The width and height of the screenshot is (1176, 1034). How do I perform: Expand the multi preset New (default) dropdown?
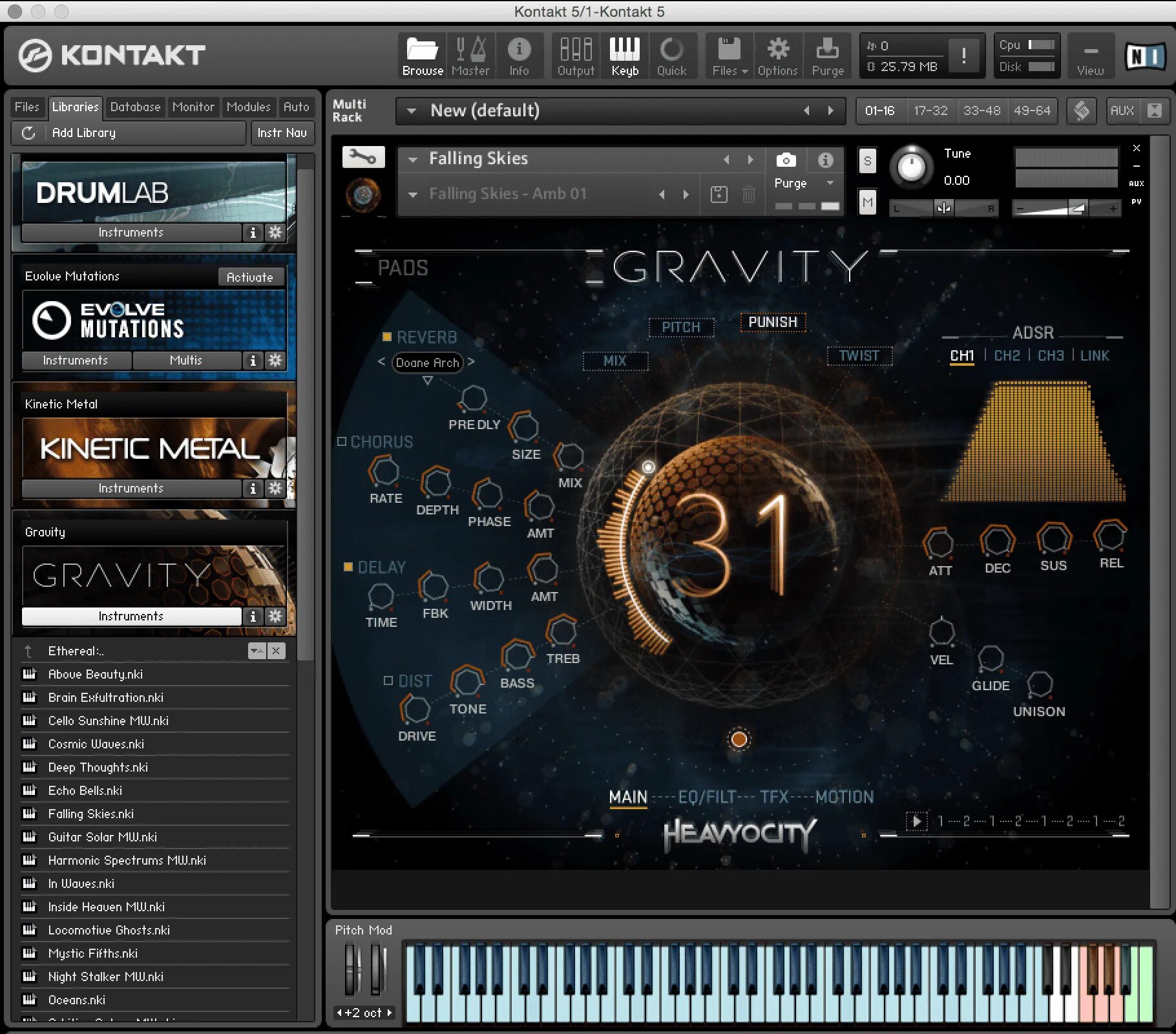(x=412, y=111)
